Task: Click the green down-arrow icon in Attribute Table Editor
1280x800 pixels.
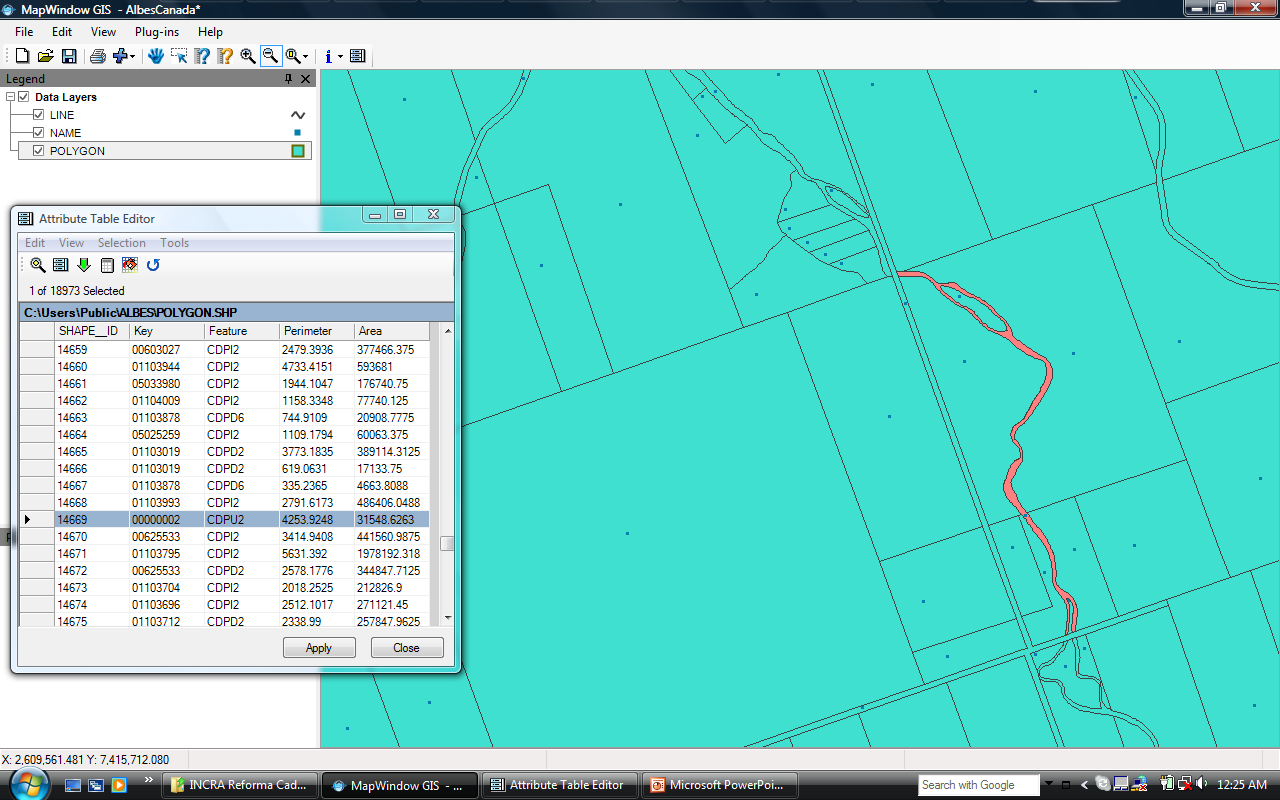Action: [84, 265]
